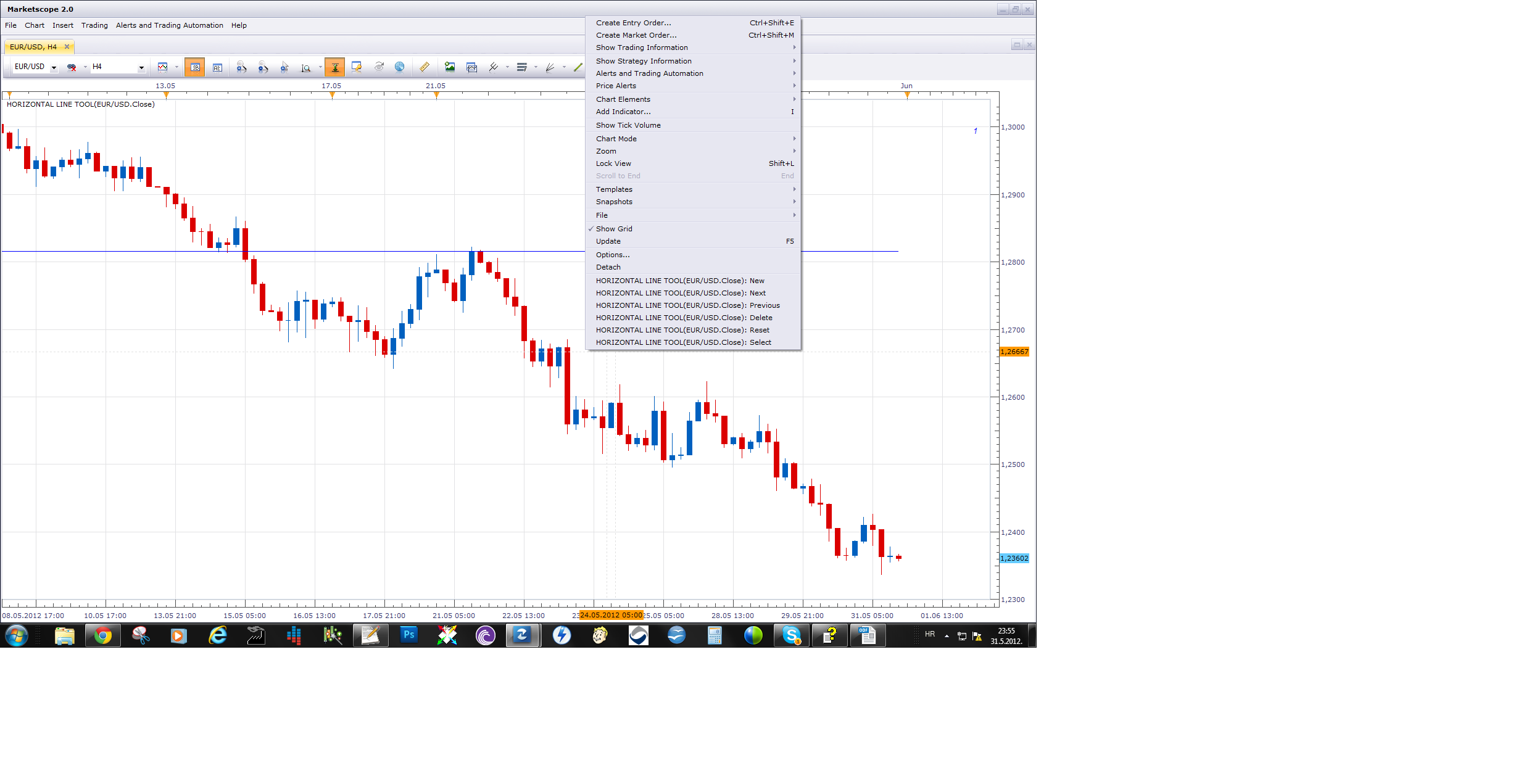This screenshot has width=1513, height=784.
Task: Open Photoshop from the taskbar
Action: 408,635
